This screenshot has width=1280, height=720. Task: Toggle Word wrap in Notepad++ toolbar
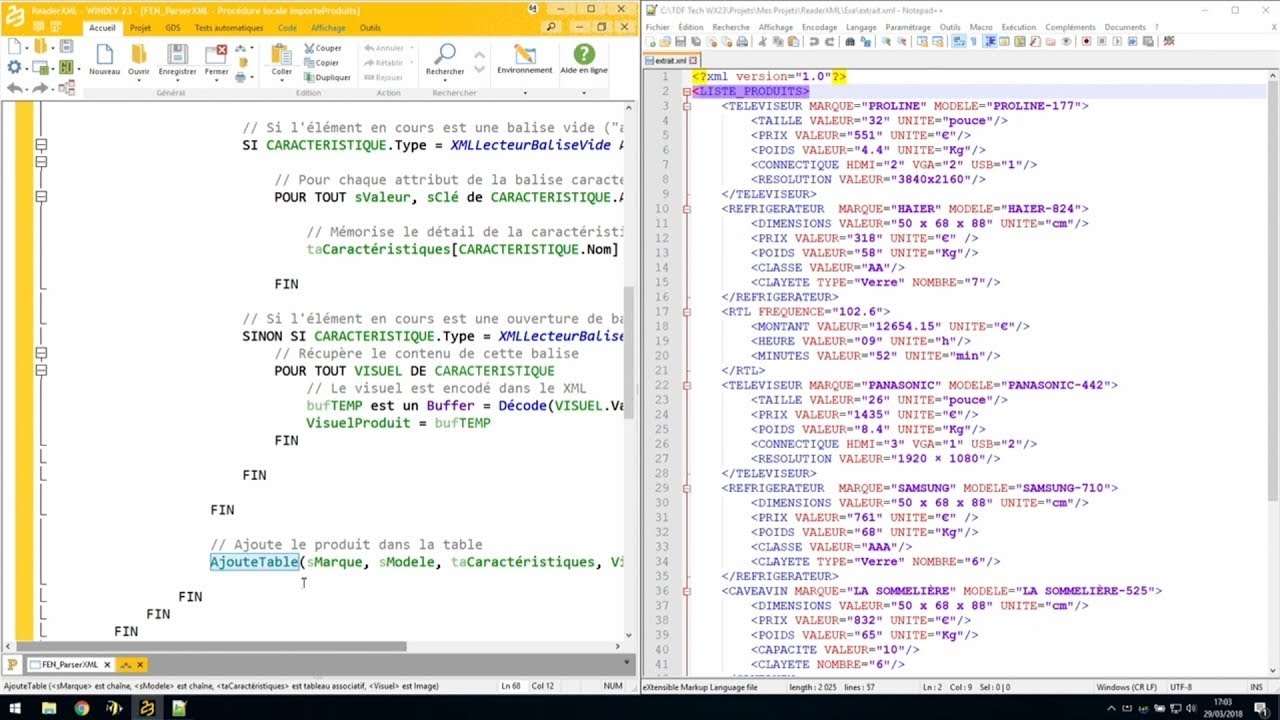click(957, 41)
